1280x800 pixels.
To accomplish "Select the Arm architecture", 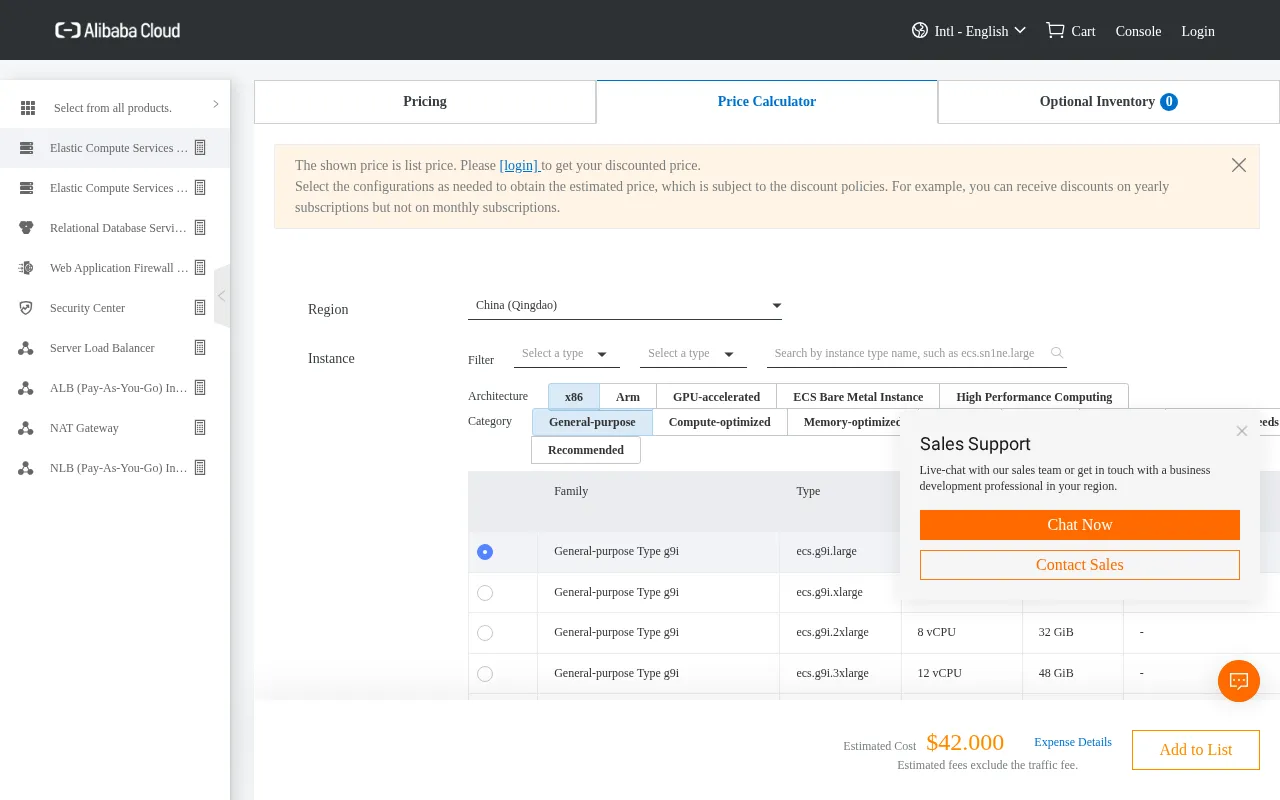I will coord(628,397).
